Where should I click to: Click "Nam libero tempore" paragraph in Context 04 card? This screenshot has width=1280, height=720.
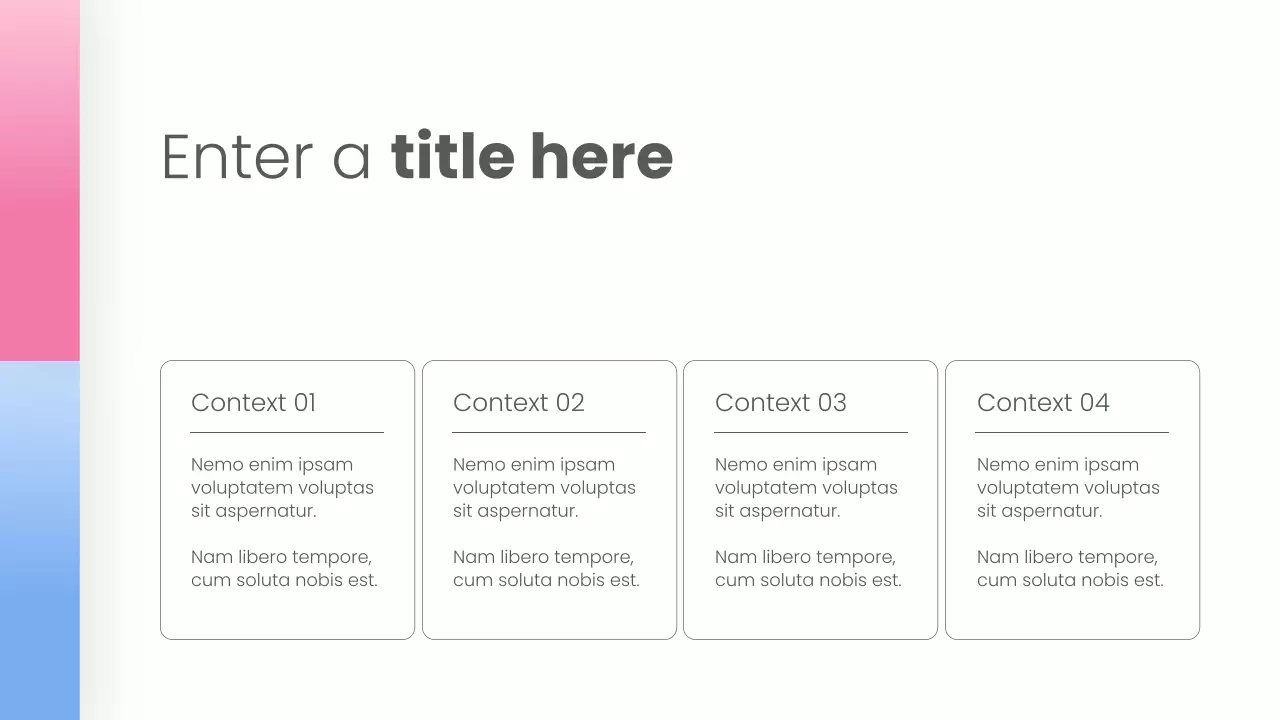click(x=1070, y=568)
